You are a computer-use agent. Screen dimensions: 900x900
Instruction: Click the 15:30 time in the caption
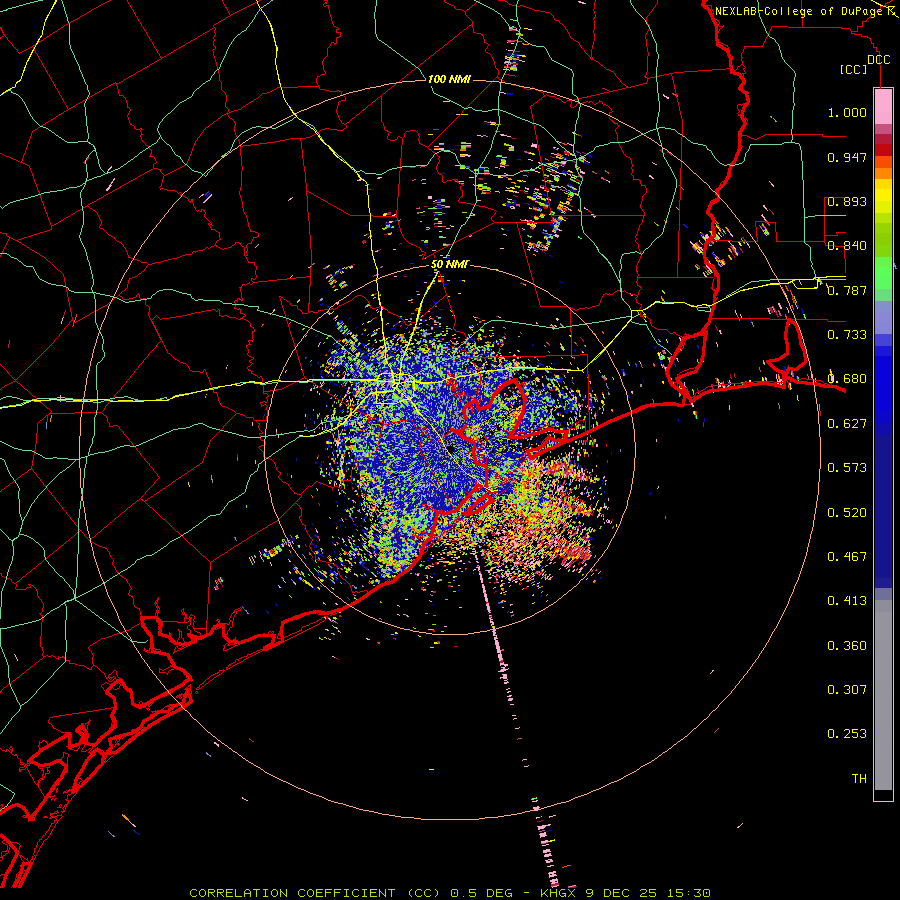tap(689, 893)
